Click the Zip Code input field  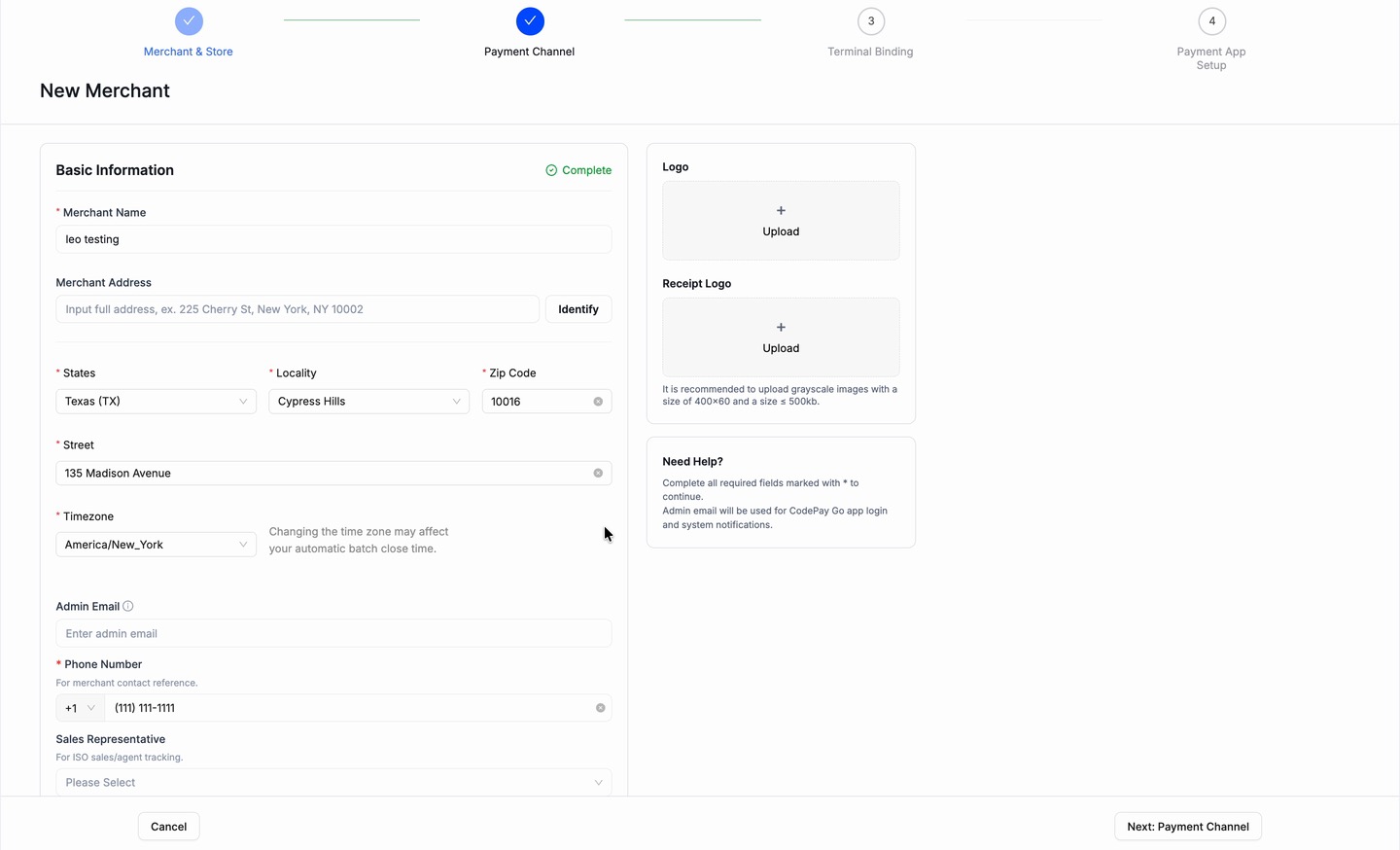pos(547,402)
